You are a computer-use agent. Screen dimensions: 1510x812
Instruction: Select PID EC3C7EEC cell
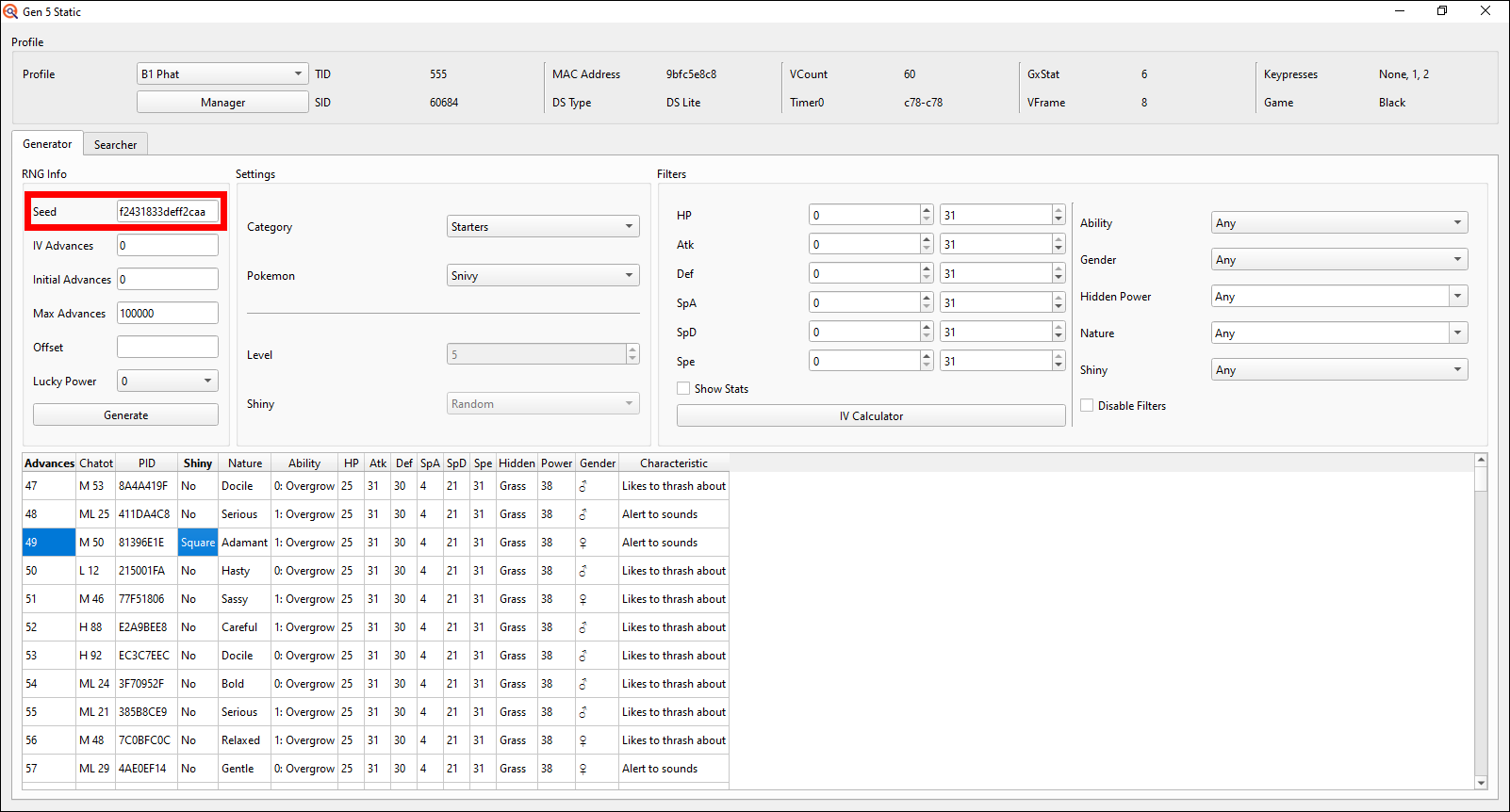[147, 656]
